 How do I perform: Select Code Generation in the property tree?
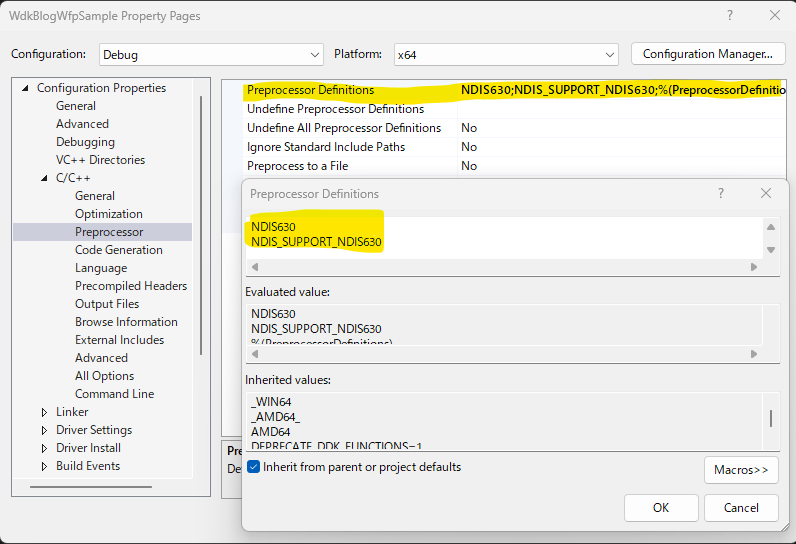click(118, 250)
